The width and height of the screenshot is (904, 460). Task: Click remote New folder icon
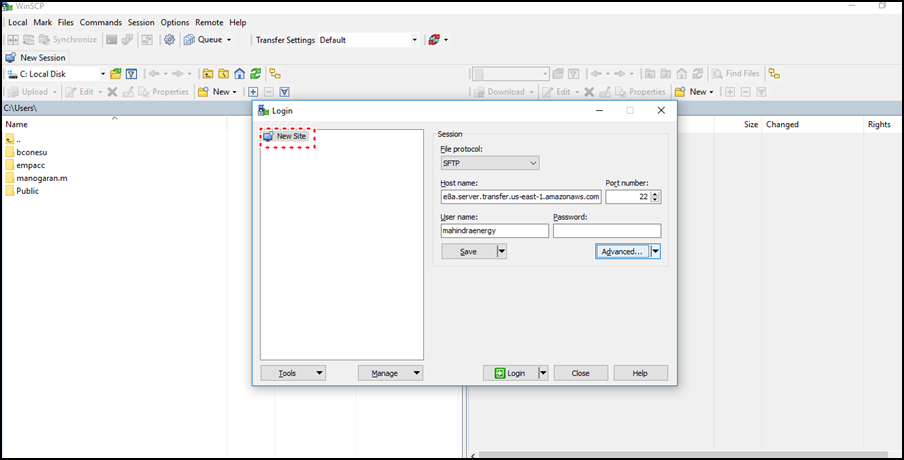pos(680,92)
